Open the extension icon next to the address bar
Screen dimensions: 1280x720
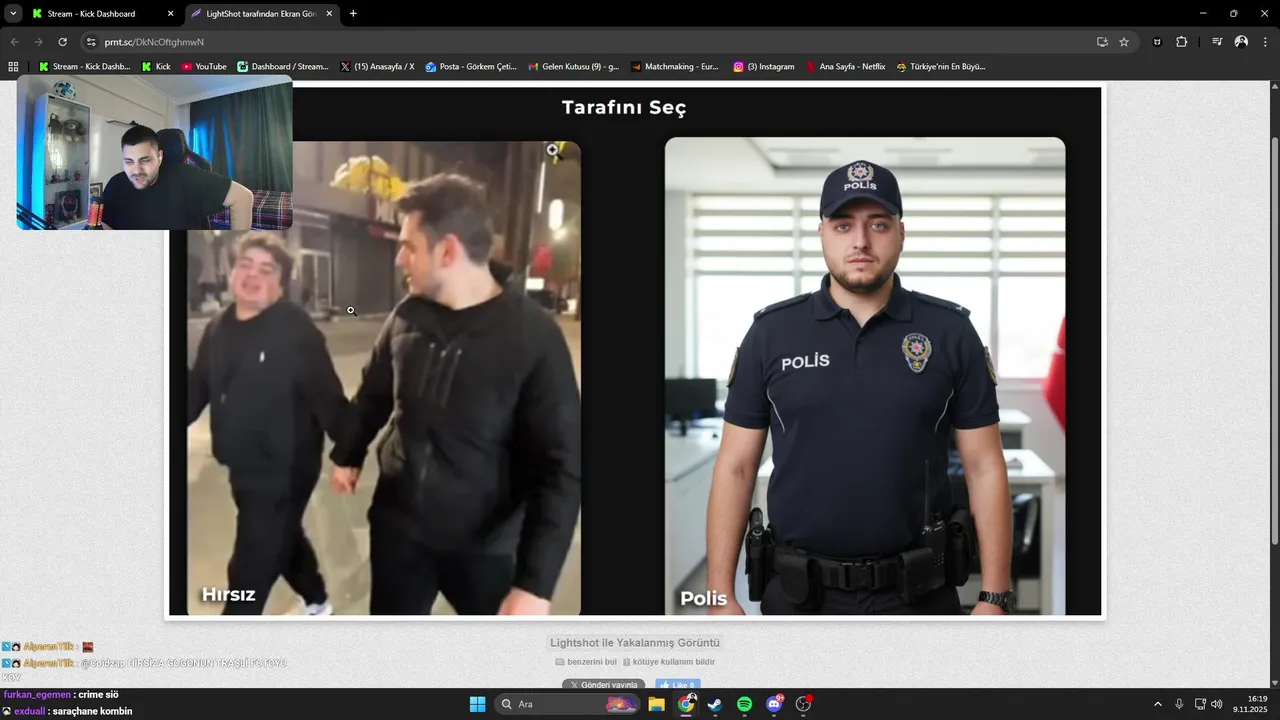click(x=1157, y=42)
